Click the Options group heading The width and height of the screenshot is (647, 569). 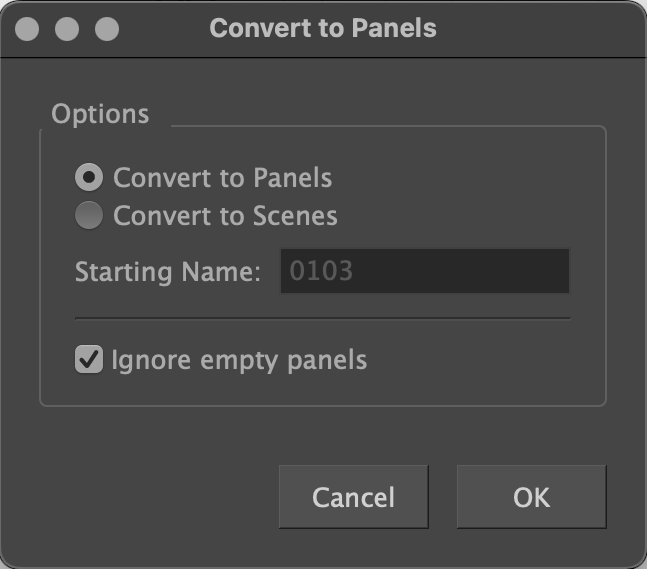(x=100, y=114)
